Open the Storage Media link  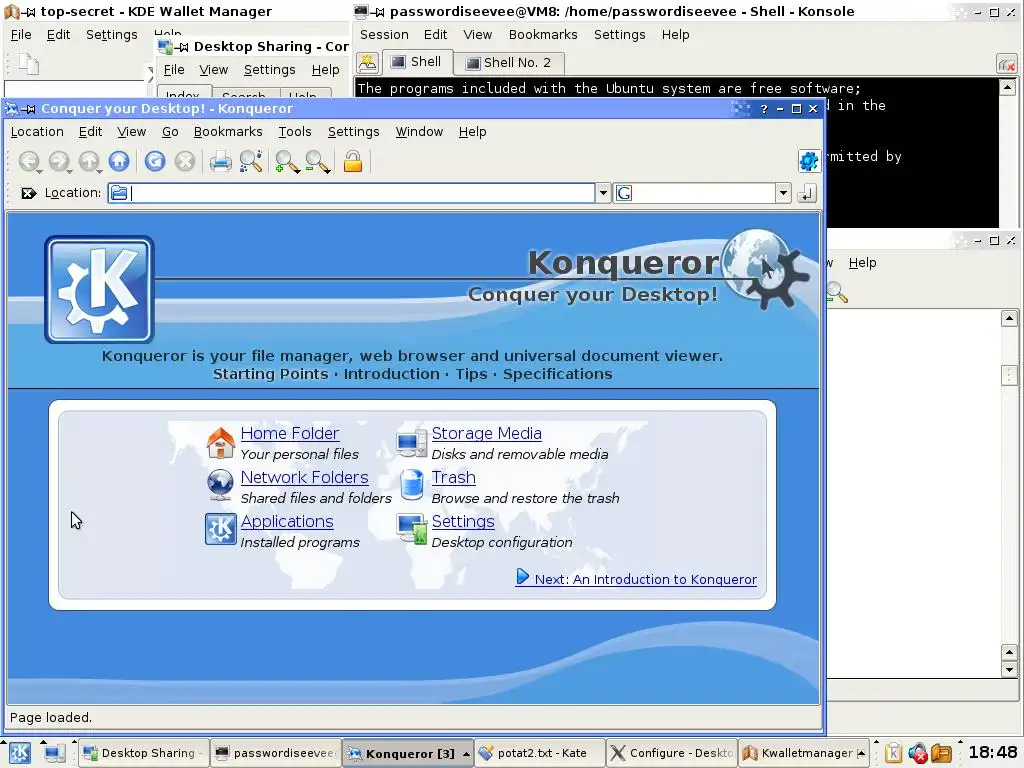487,434
